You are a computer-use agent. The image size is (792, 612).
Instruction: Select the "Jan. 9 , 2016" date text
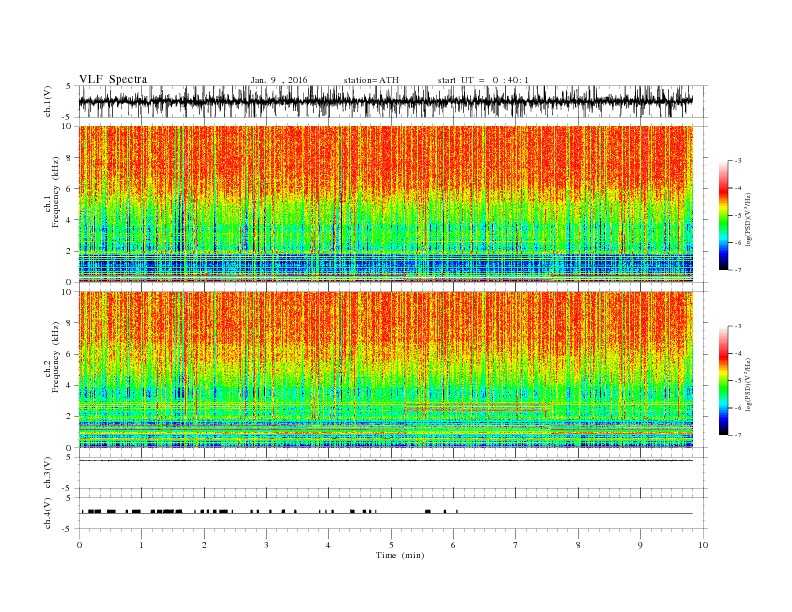(x=279, y=80)
